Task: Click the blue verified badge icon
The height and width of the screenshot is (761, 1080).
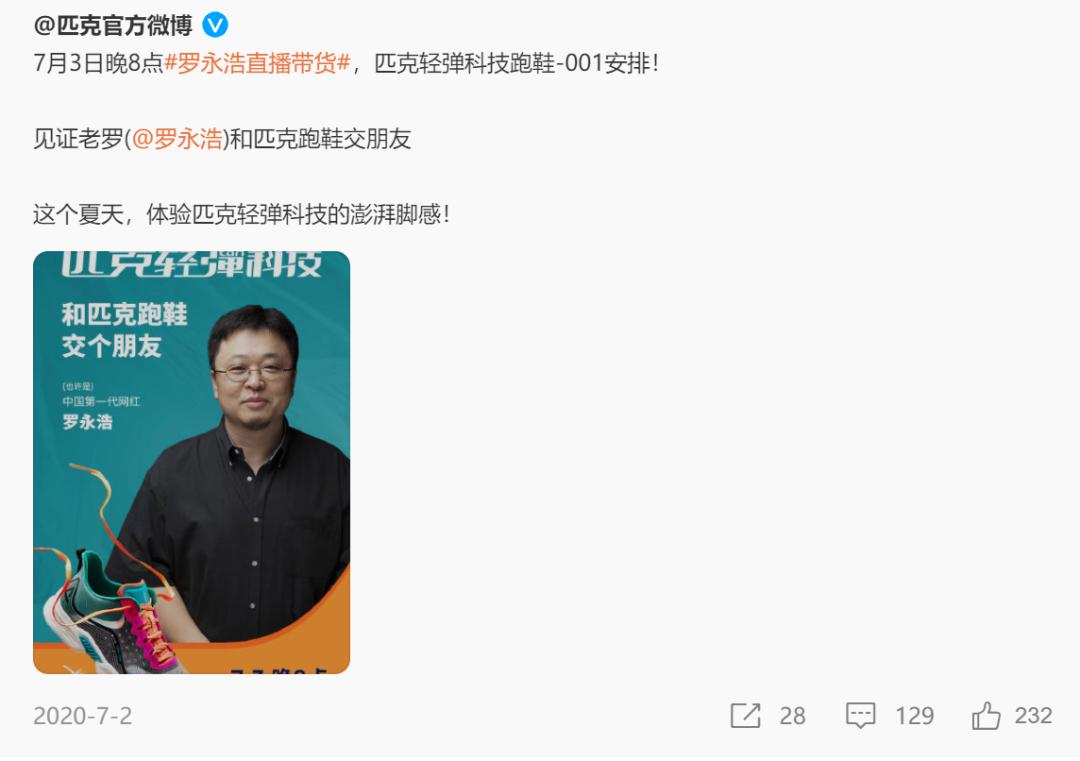Action: click(215, 25)
